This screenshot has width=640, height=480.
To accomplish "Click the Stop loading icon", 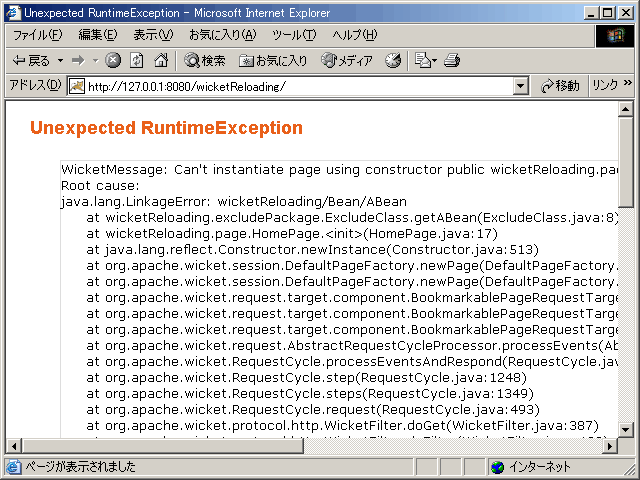I will click(113, 60).
